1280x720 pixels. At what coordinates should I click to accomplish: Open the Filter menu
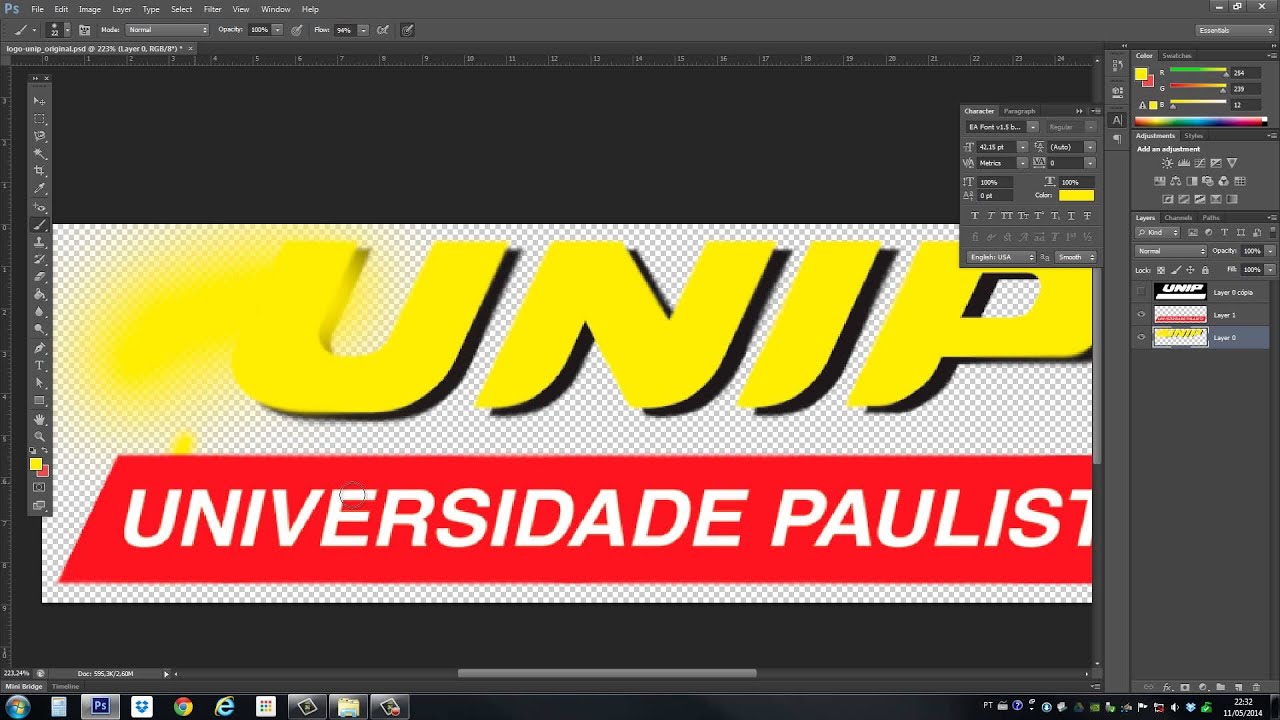[213, 9]
